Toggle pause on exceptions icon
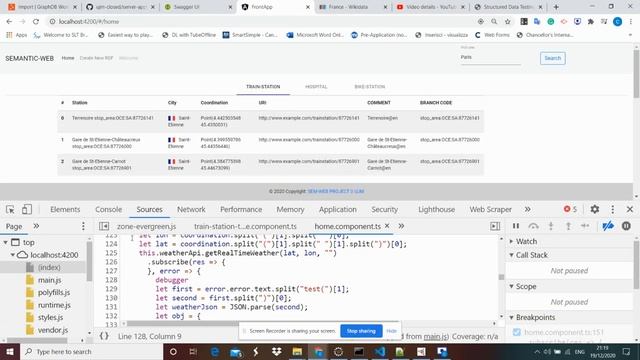The height and width of the screenshot is (360, 640). pyautogui.click(x=626, y=226)
